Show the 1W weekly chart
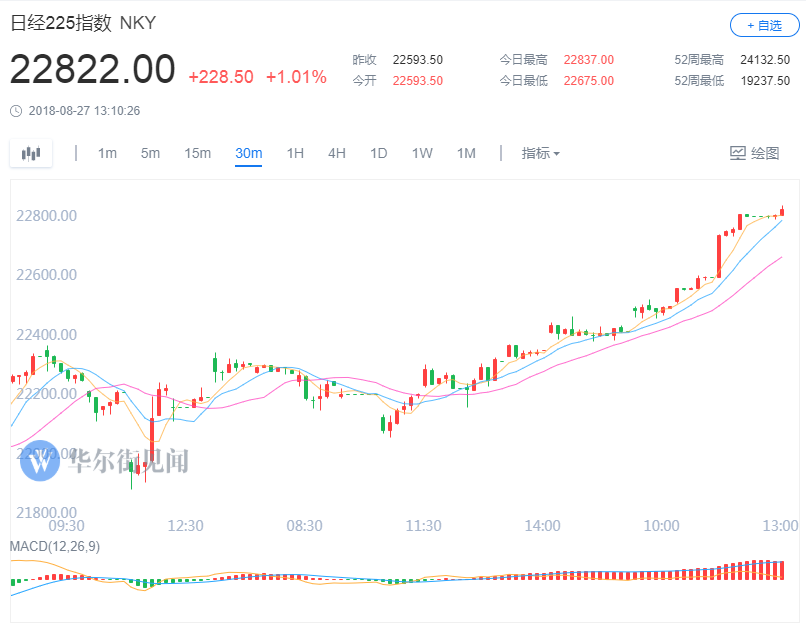Screen dimensions: 806x629 point(422,153)
